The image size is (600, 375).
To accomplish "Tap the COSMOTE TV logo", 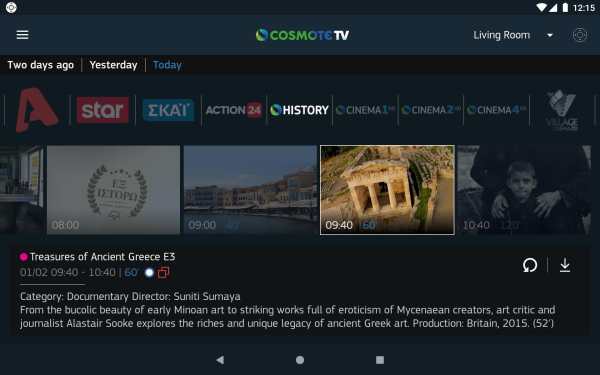I will pos(302,35).
